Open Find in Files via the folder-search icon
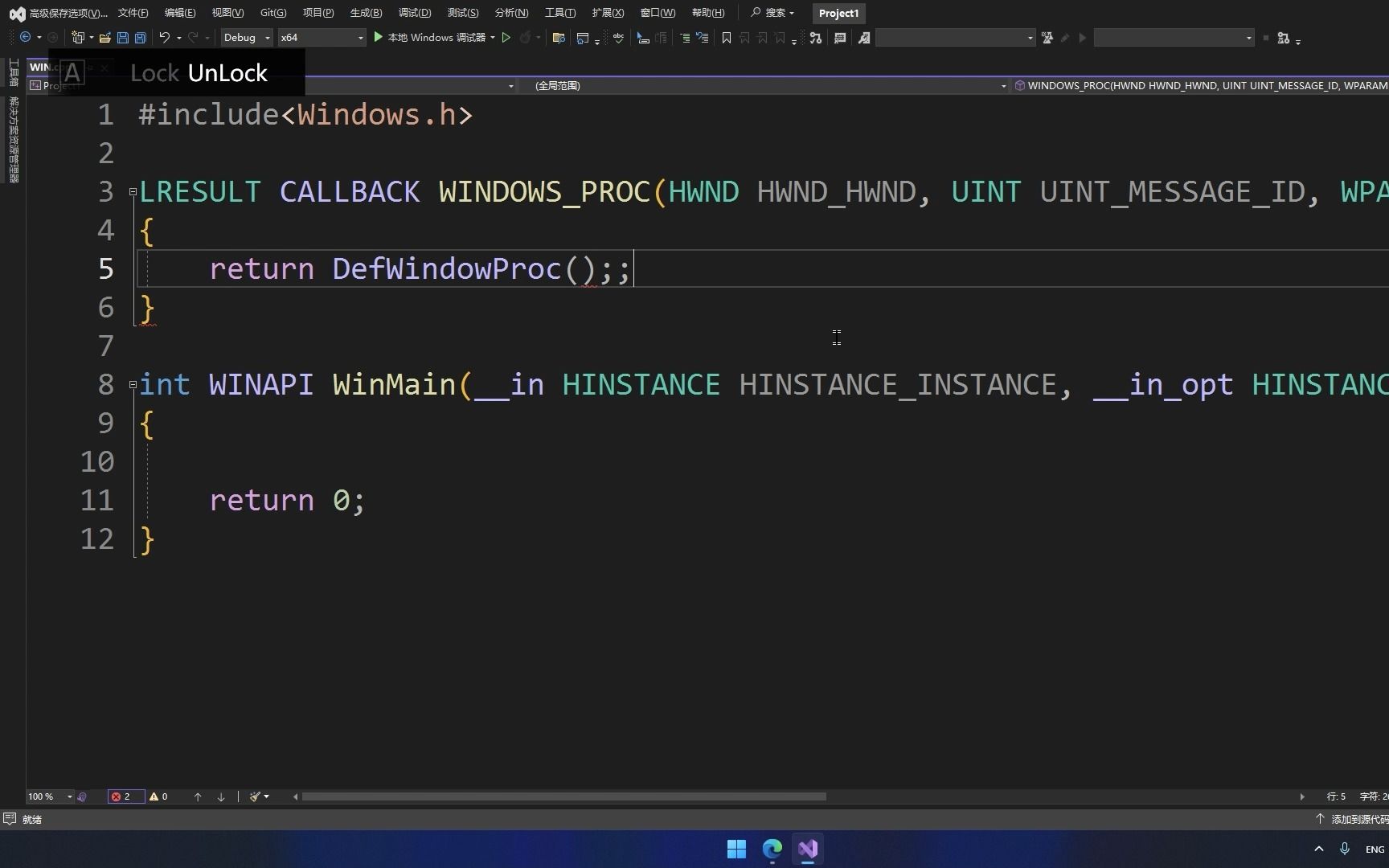1389x868 pixels. point(559,38)
